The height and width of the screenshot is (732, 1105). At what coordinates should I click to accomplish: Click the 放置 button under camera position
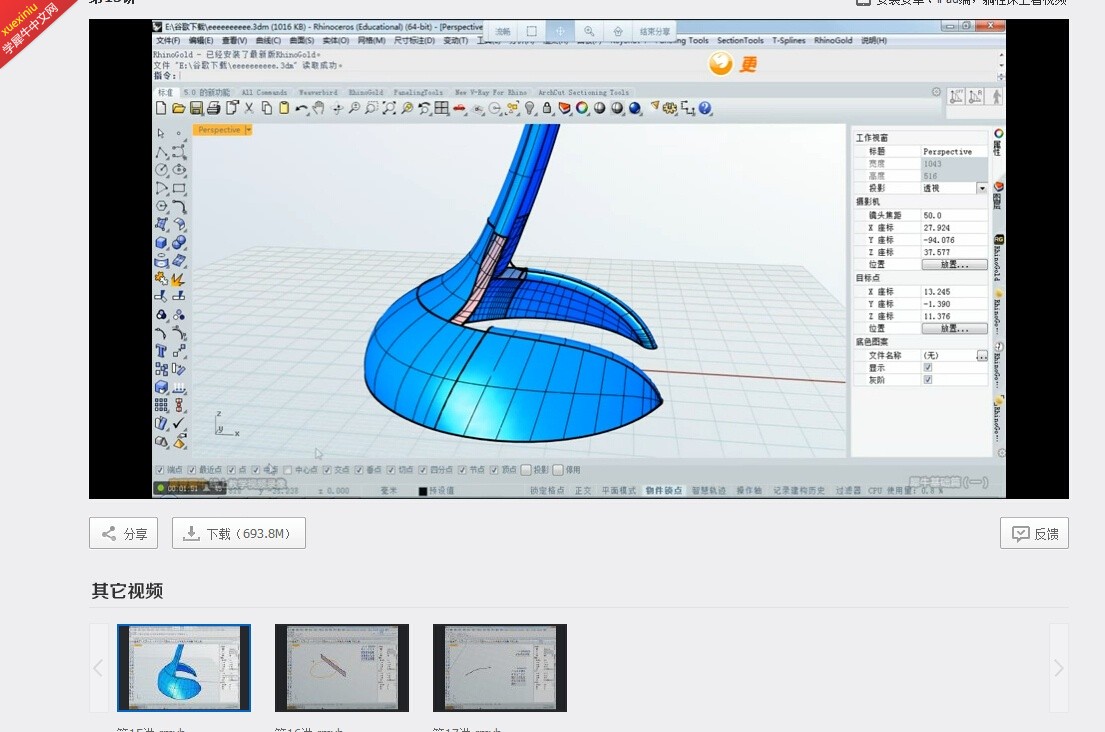point(954,265)
